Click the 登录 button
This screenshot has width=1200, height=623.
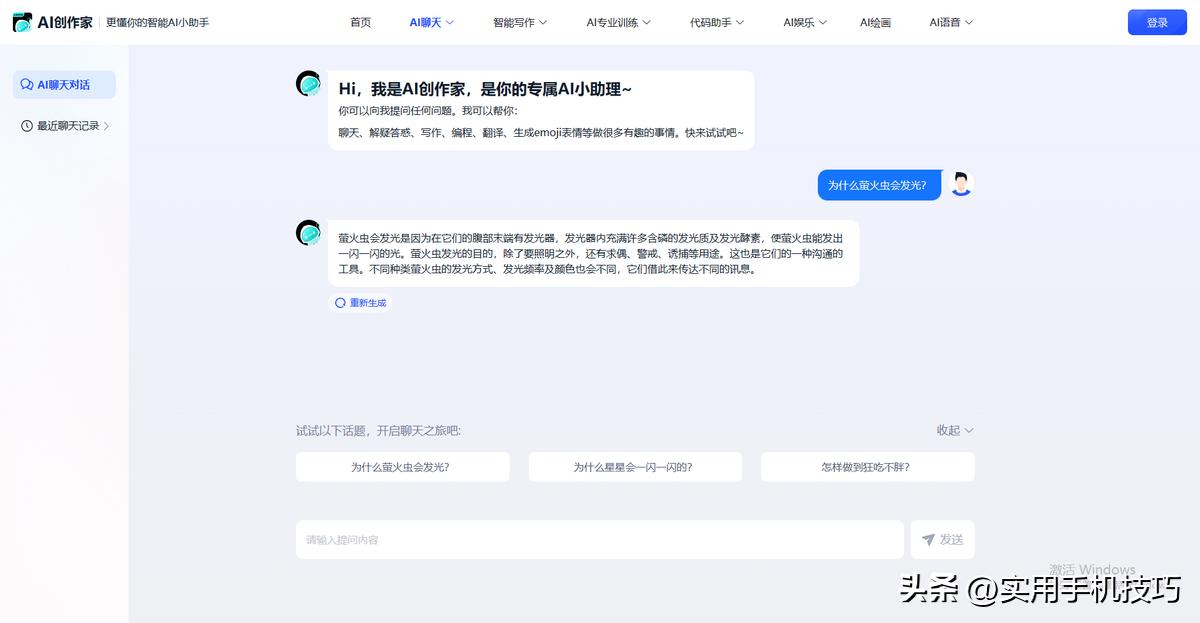pos(1157,21)
